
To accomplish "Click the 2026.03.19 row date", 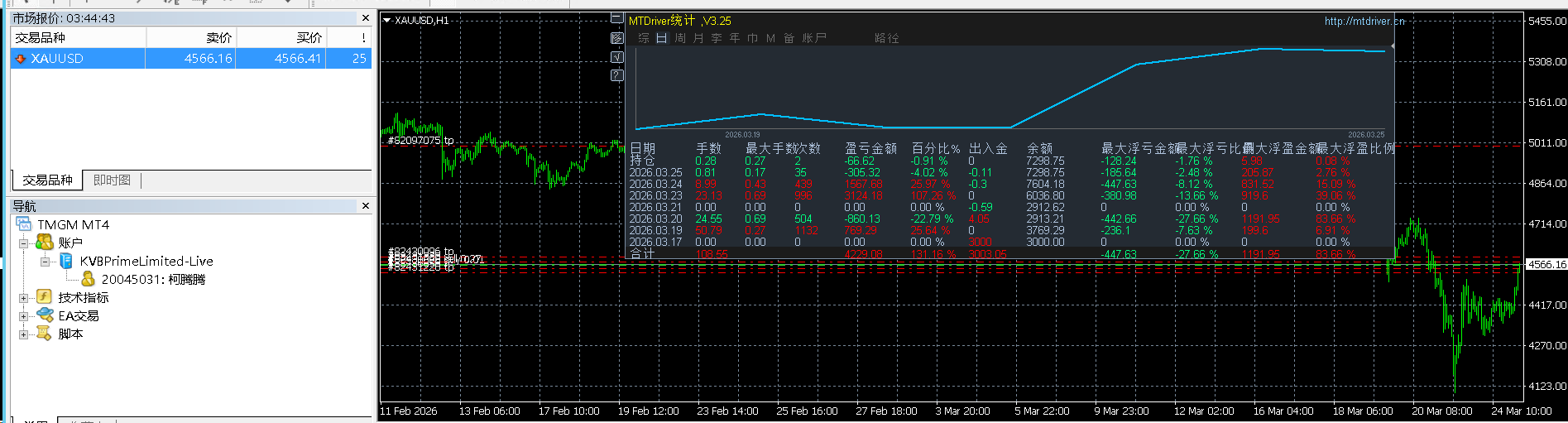I will (x=655, y=230).
